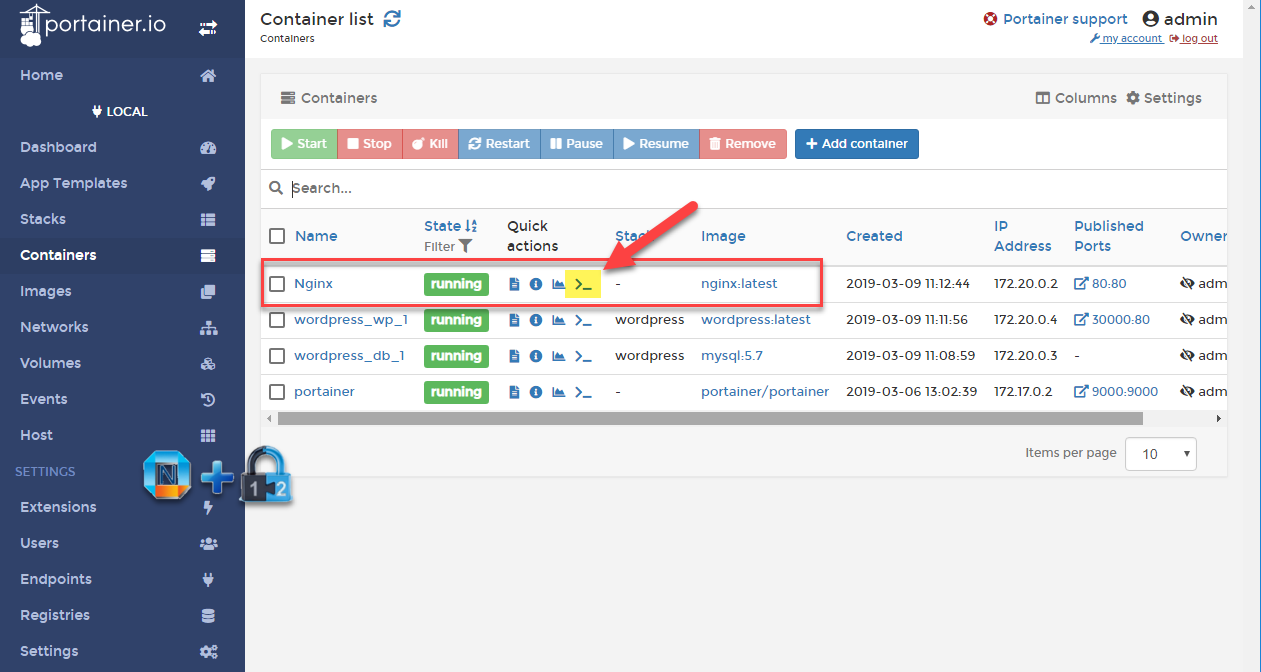1261x672 pixels.
Task: Open the nginx:latest image link
Action: [x=739, y=284]
